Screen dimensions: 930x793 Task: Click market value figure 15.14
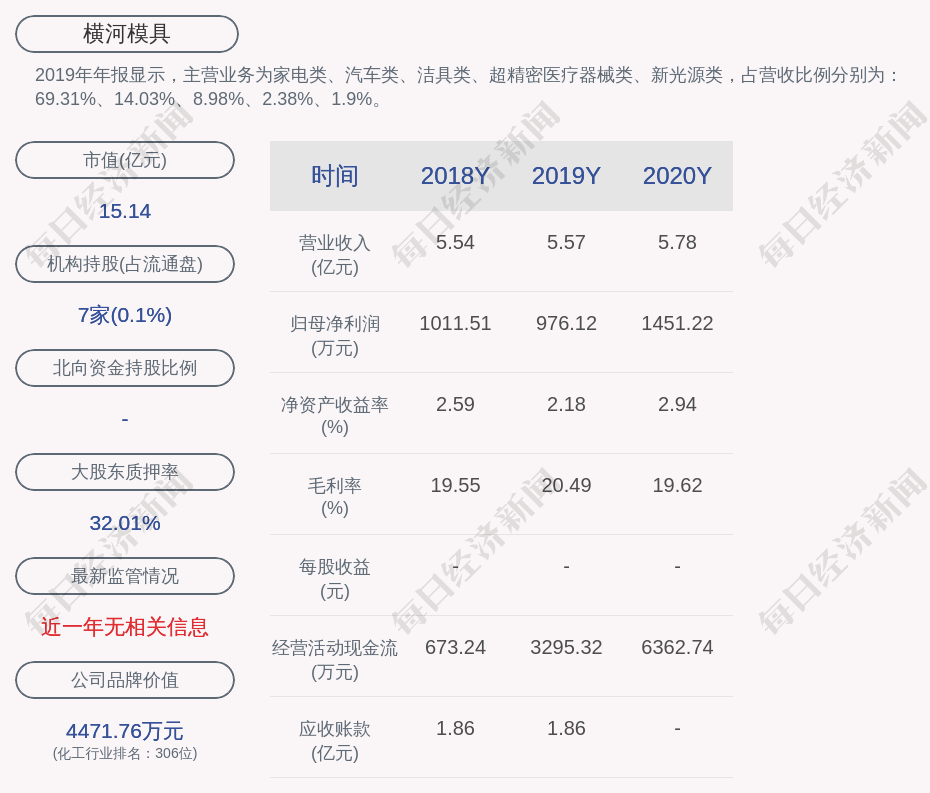pyautogui.click(x=125, y=211)
